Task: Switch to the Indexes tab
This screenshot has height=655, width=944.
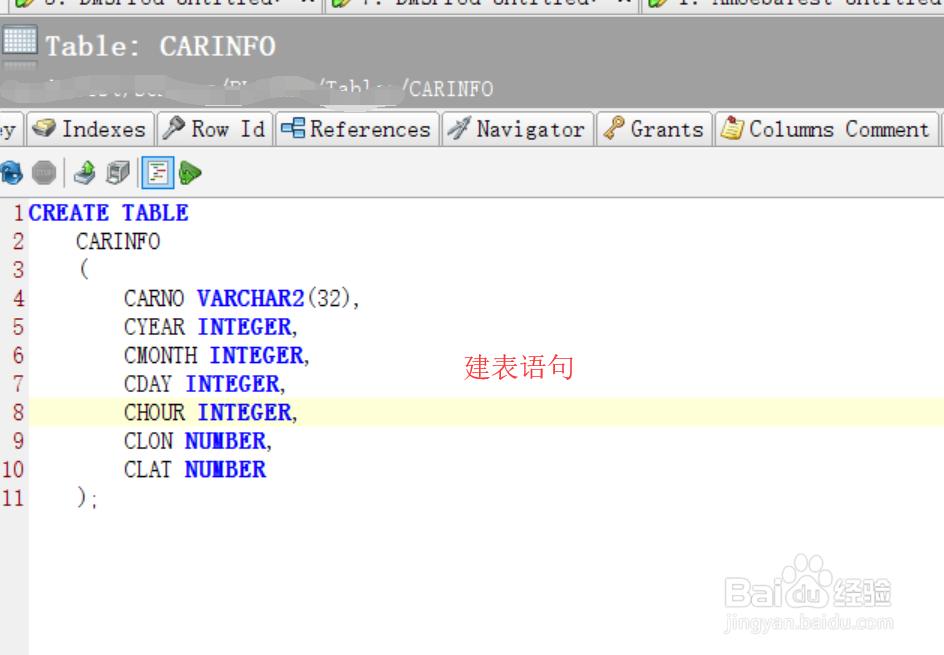Action: pos(89,129)
